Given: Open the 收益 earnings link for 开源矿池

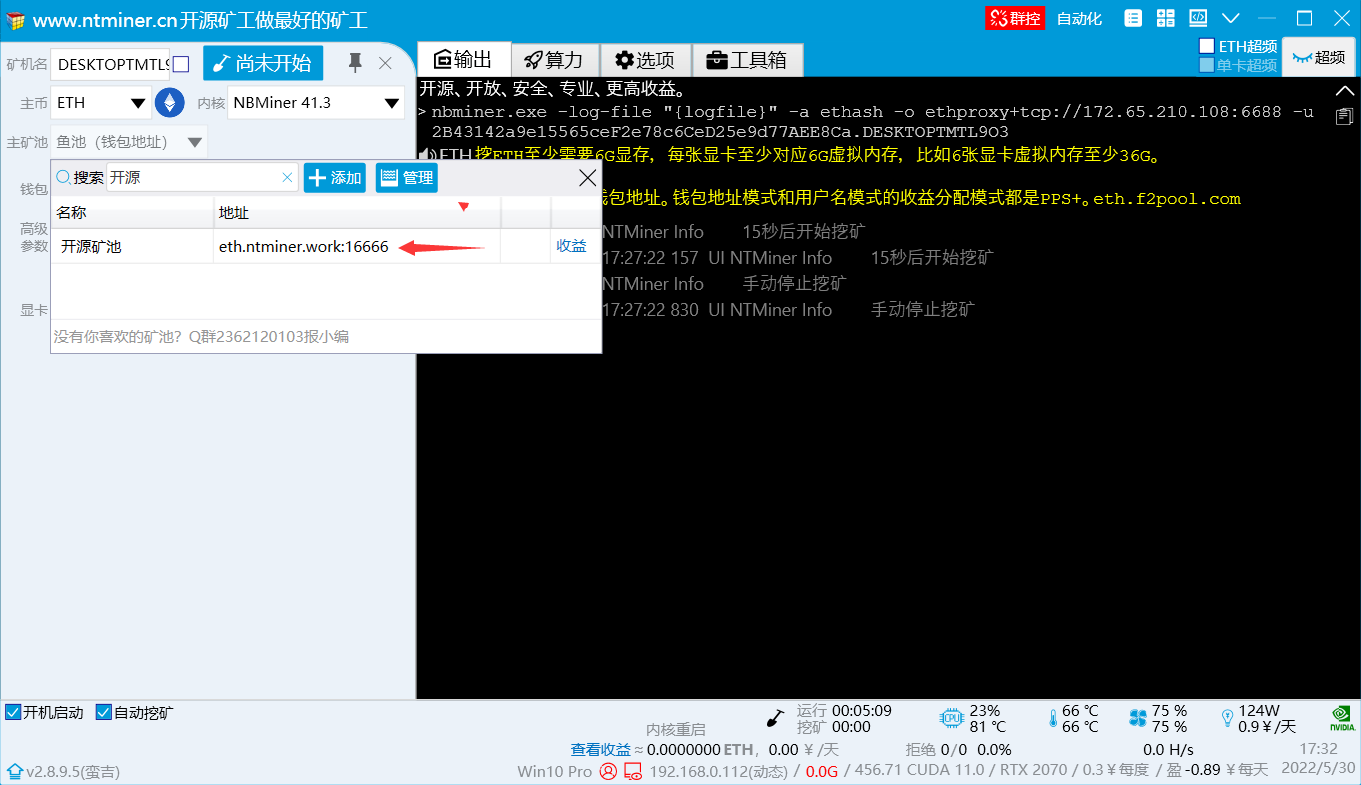Looking at the screenshot, I should coord(572,246).
